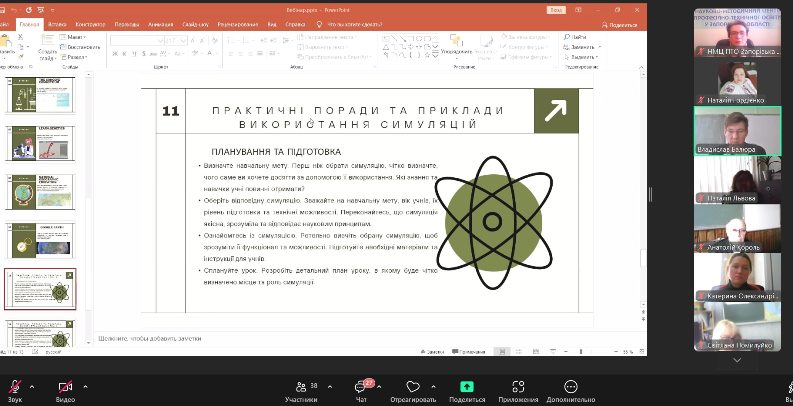Click the Создать слайд new slide icon

(47, 46)
